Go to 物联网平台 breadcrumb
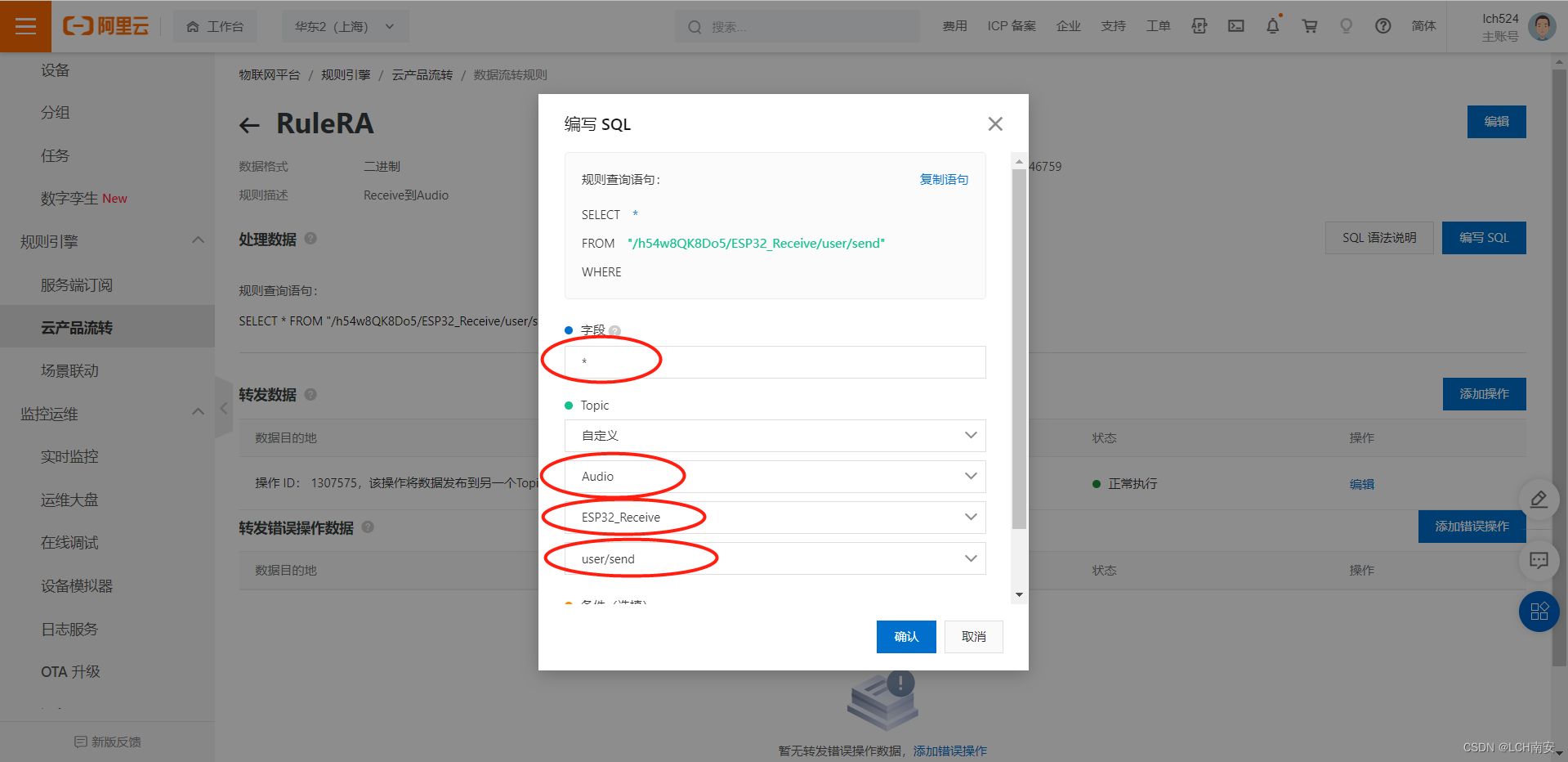This screenshot has width=1568, height=762. [x=269, y=75]
